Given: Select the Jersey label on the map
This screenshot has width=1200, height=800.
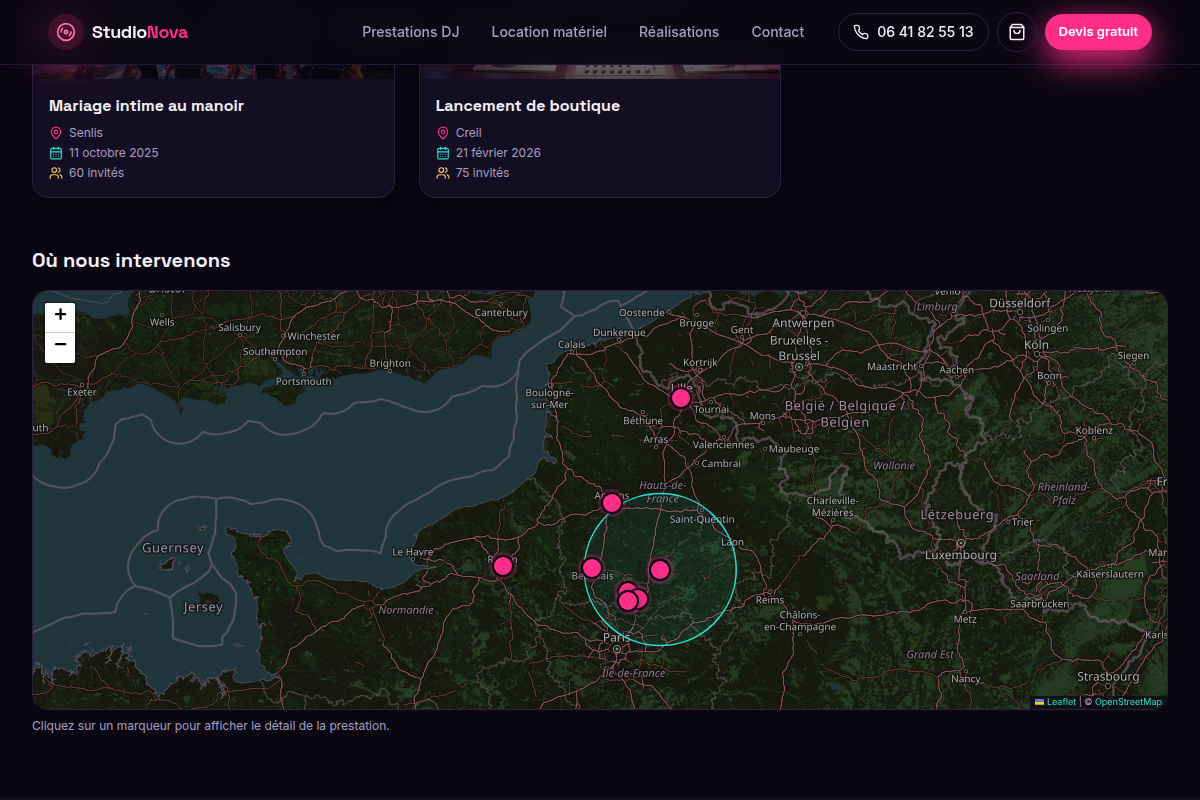Looking at the screenshot, I should (x=202, y=607).
